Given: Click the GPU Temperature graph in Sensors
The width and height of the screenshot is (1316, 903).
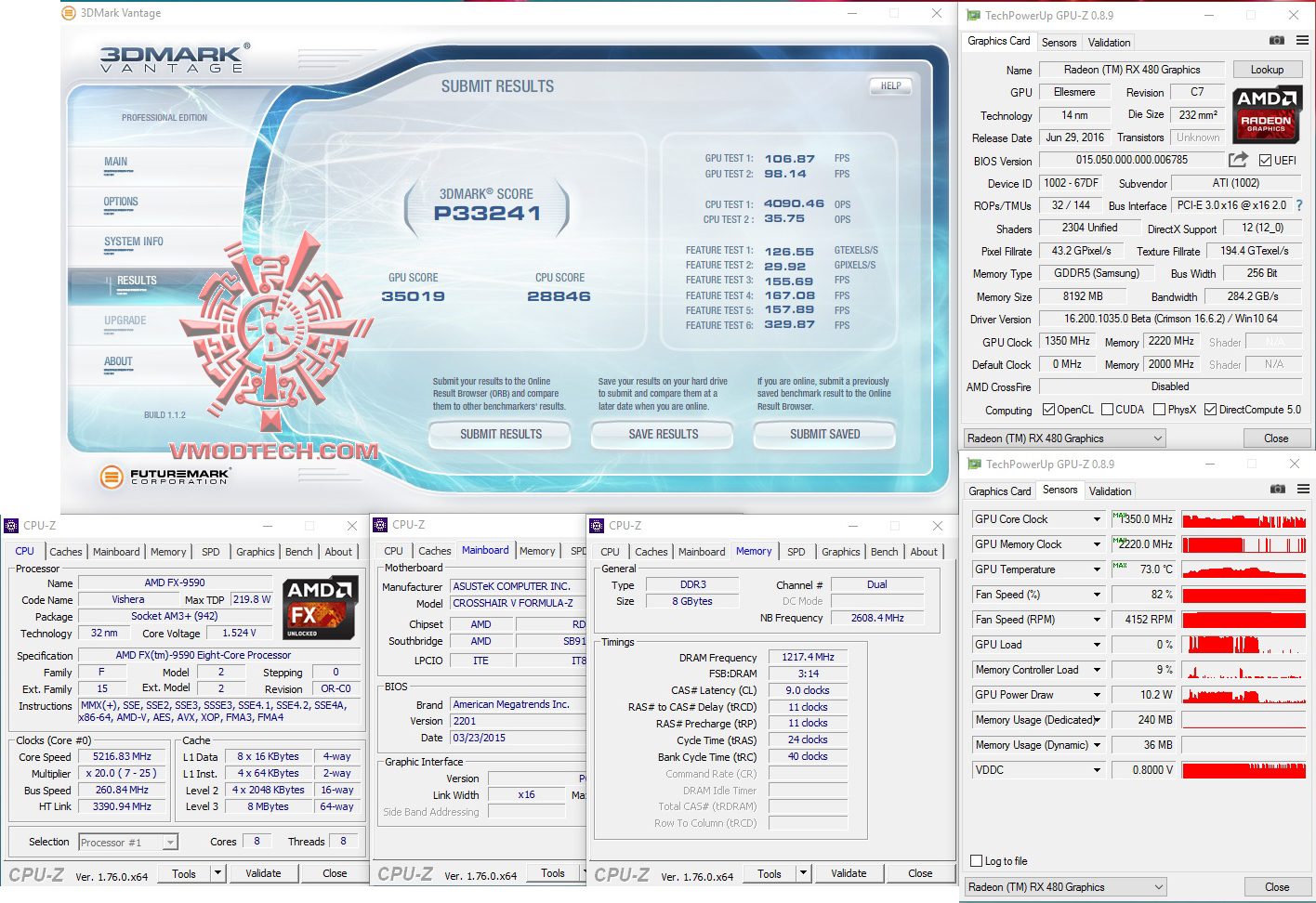Looking at the screenshot, I should tap(1244, 569).
